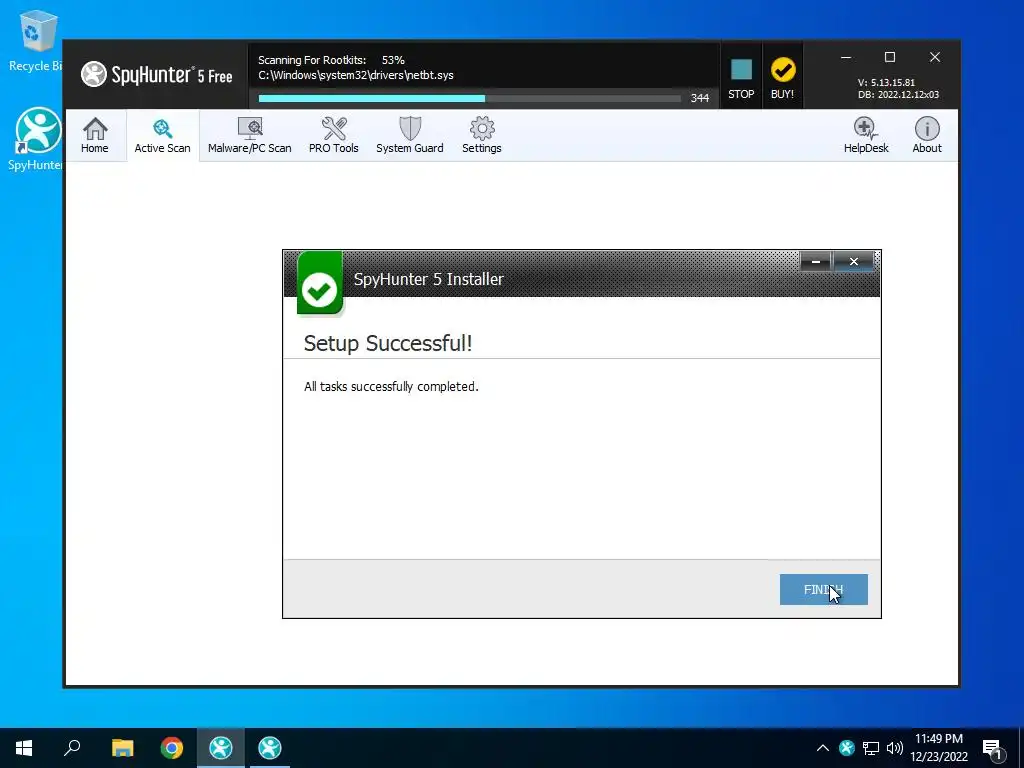Viewport: 1024px width, 768px height.
Task: Select the SpyHunter desktop shortcut
Action: (37, 140)
